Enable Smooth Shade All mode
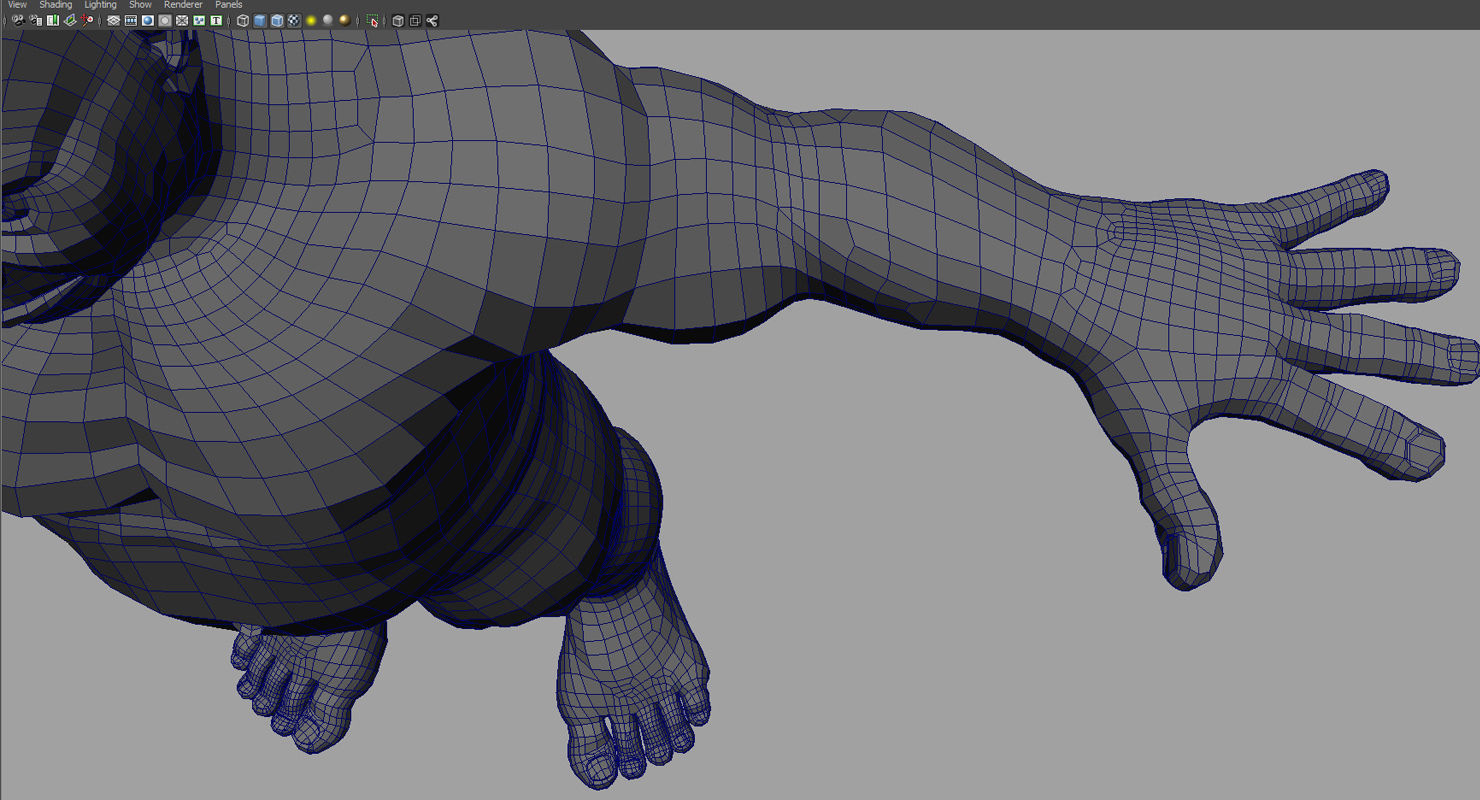This screenshot has width=1480, height=800. (260, 20)
